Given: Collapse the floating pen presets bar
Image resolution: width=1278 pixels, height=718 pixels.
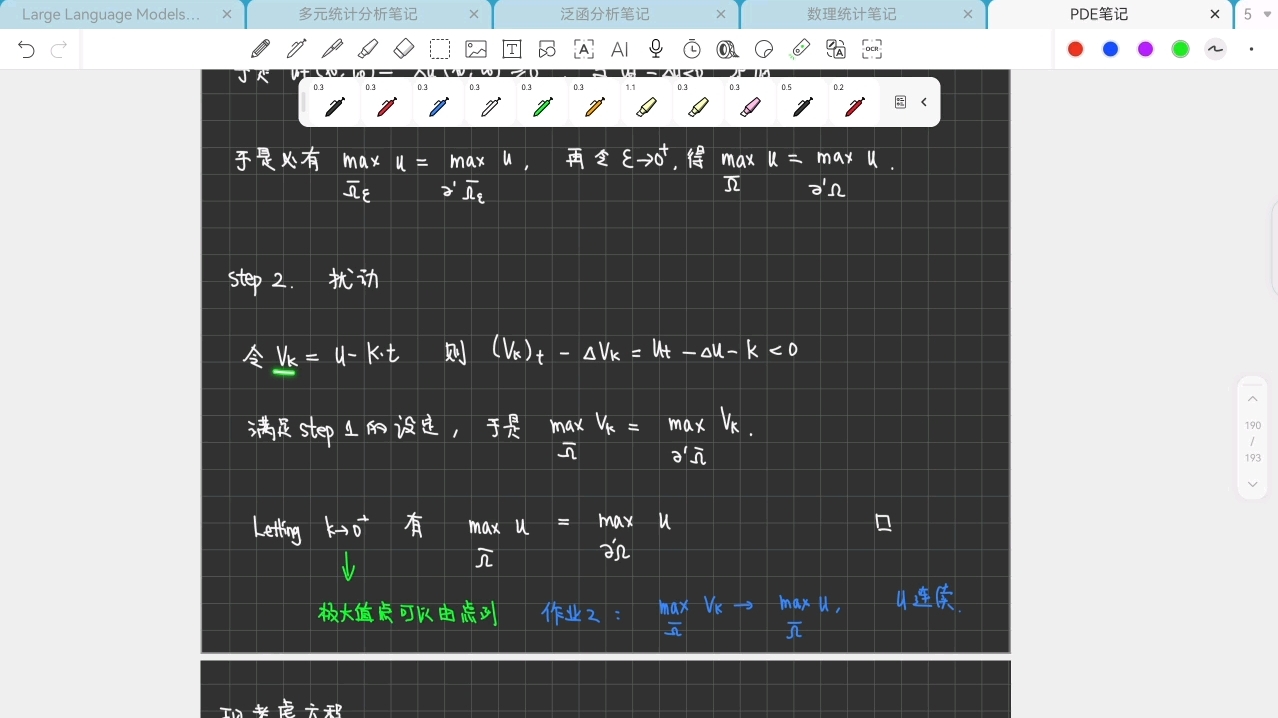Looking at the screenshot, I should tap(924, 102).
